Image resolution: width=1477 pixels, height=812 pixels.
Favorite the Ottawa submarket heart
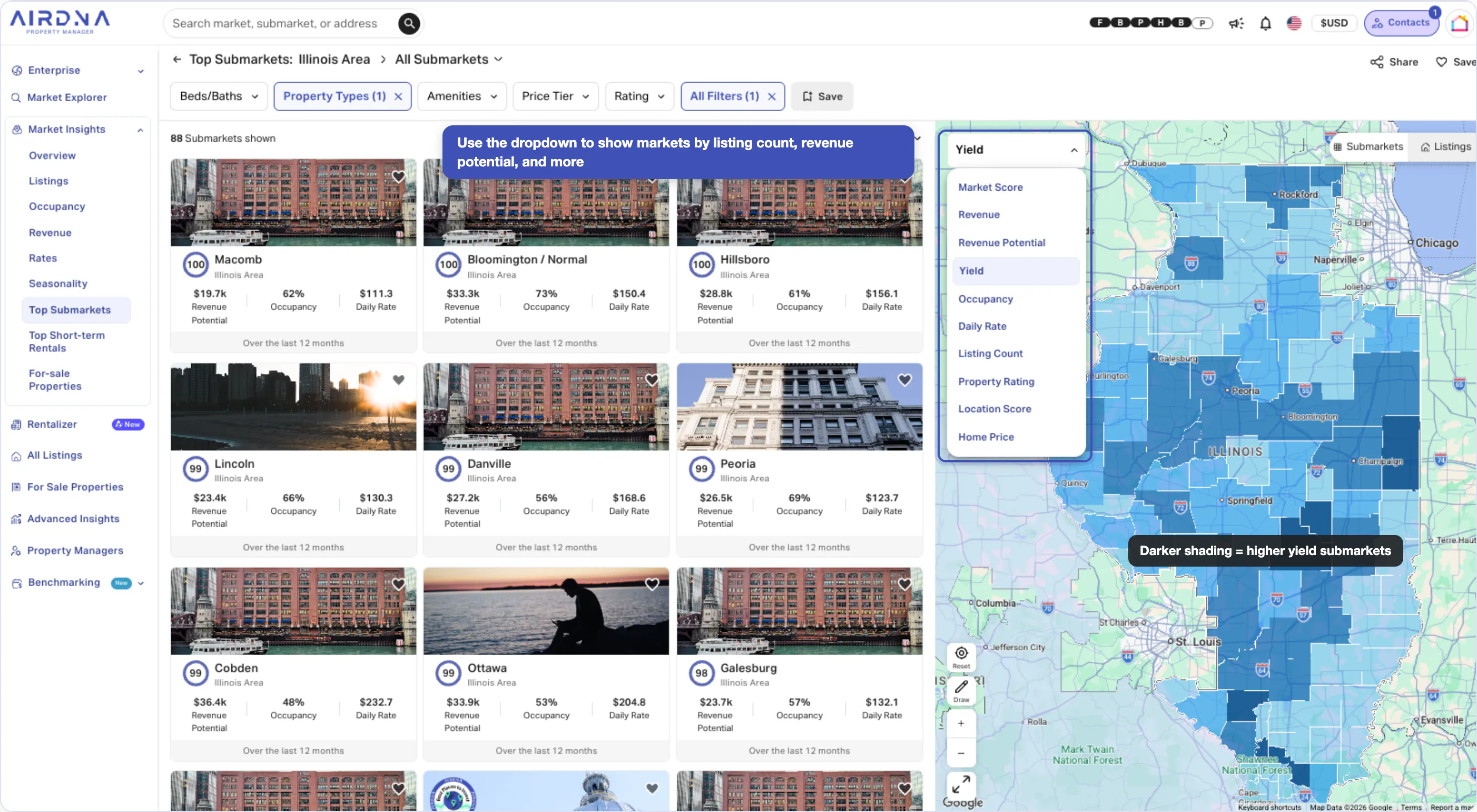(652, 584)
